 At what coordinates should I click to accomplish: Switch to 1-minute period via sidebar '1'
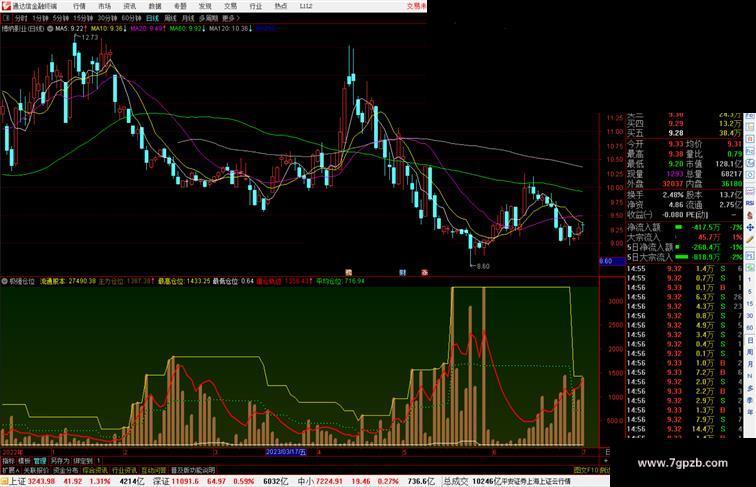[x=750, y=279]
